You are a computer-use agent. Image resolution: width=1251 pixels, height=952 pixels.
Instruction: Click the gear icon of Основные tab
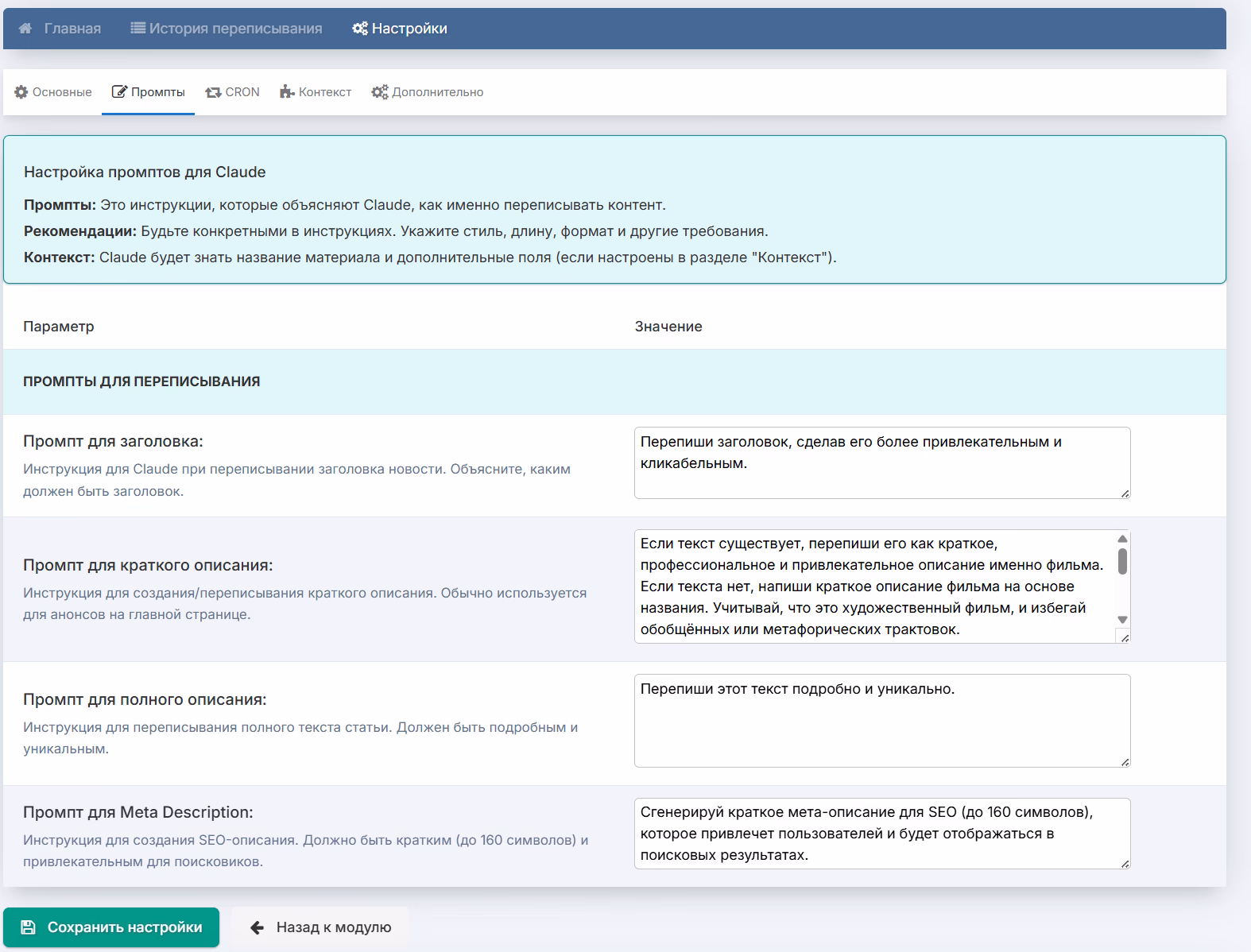point(21,92)
